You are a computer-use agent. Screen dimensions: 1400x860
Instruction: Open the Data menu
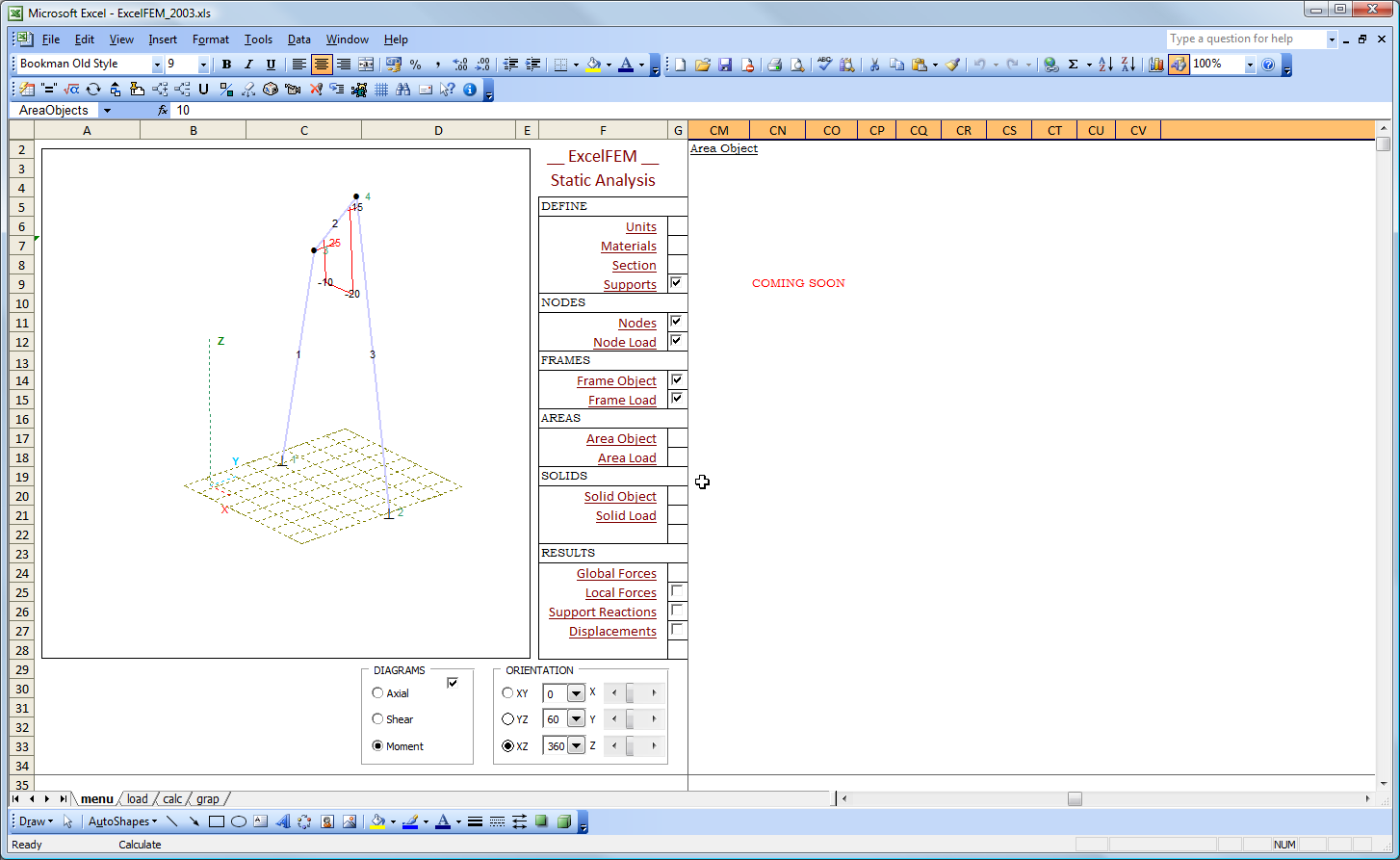pyautogui.click(x=299, y=39)
